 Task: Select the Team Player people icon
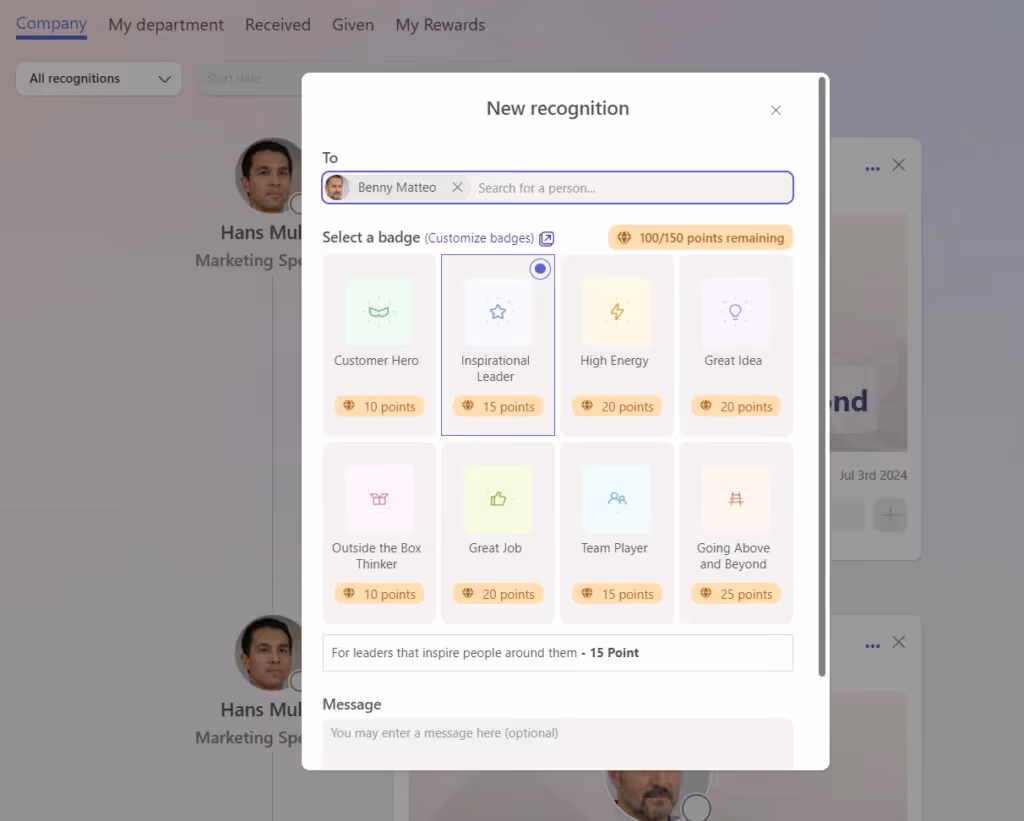(x=616, y=499)
